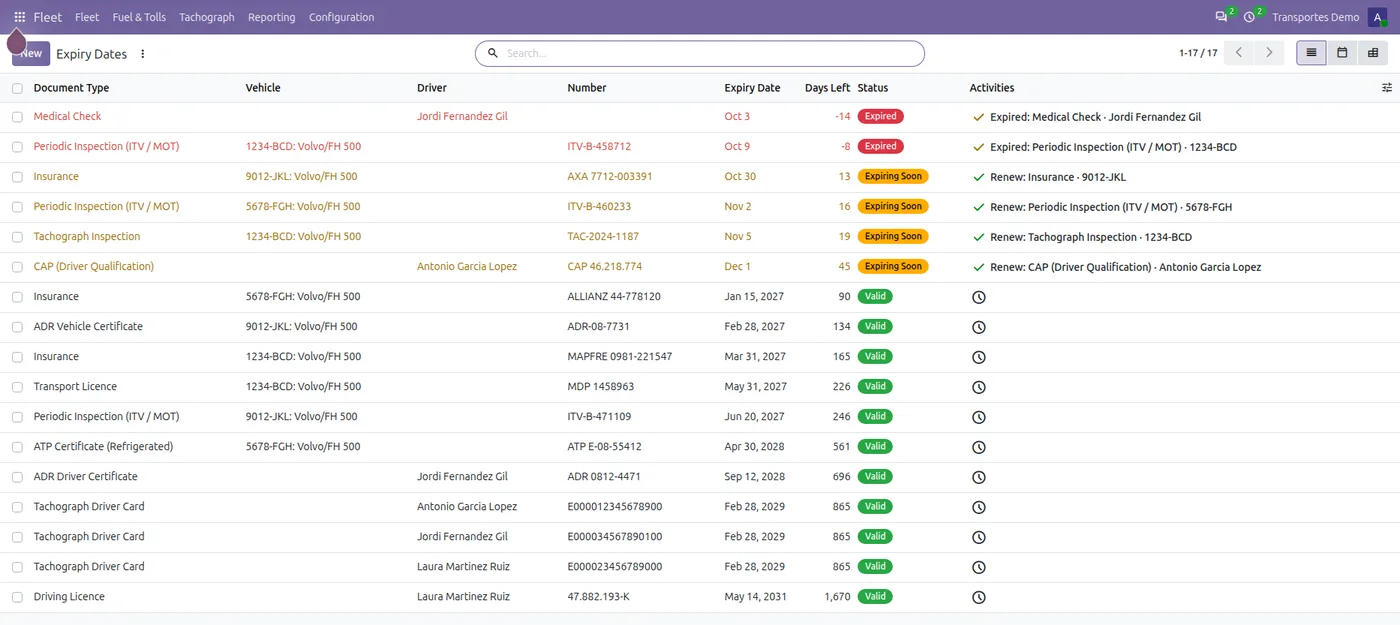Select checkbox for AXA 7712-003391 insurance row

coord(17,177)
